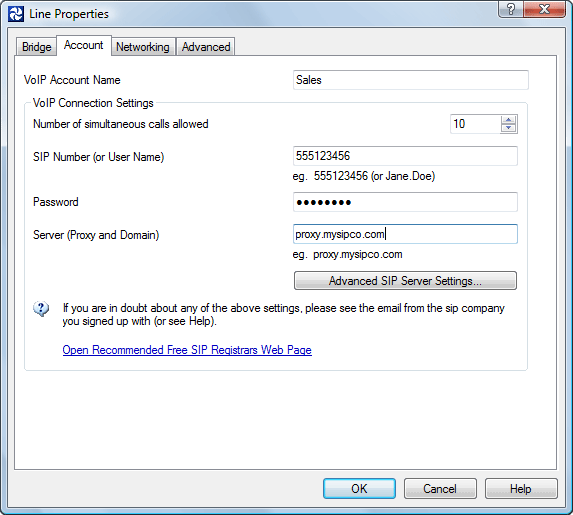Select the Account tab

(x=84, y=45)
